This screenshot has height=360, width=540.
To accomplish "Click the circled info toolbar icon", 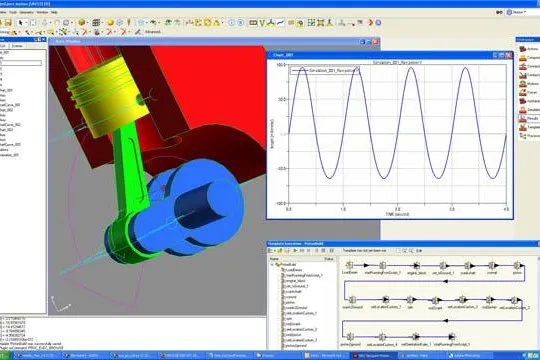I will (232, 23).
